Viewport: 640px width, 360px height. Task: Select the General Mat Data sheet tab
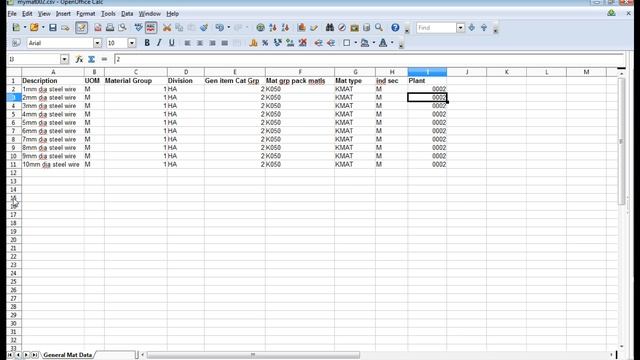(67, 355)
